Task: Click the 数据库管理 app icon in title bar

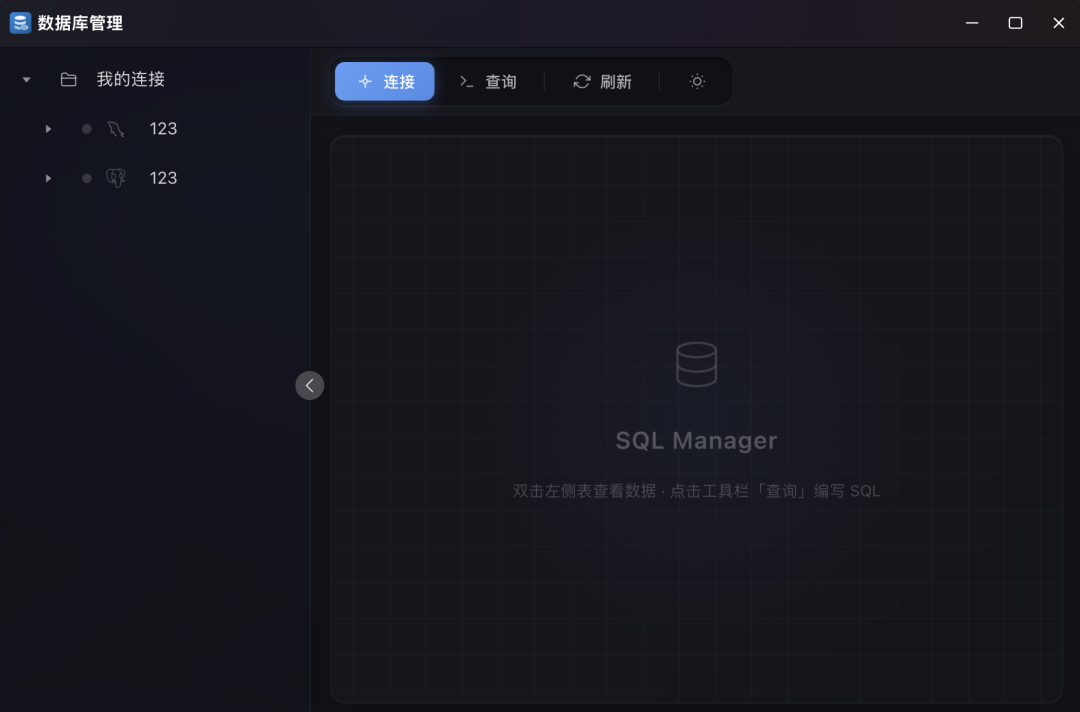Action: [20, 23]
